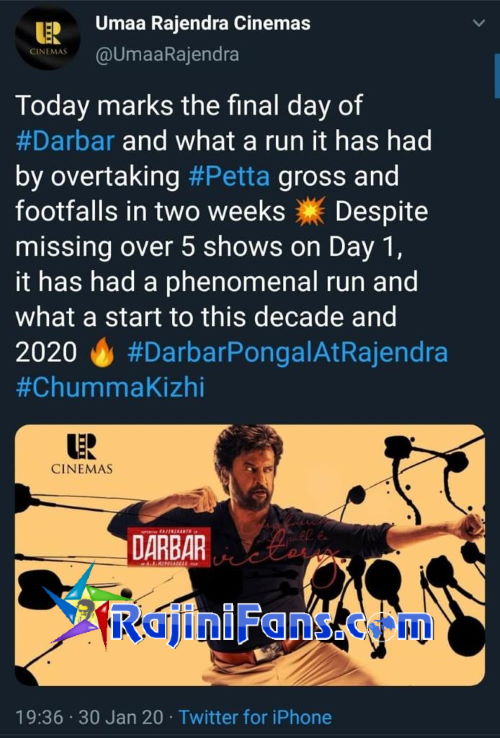
Task: Expand the tweet options chevron
Action: coord(478,23)
